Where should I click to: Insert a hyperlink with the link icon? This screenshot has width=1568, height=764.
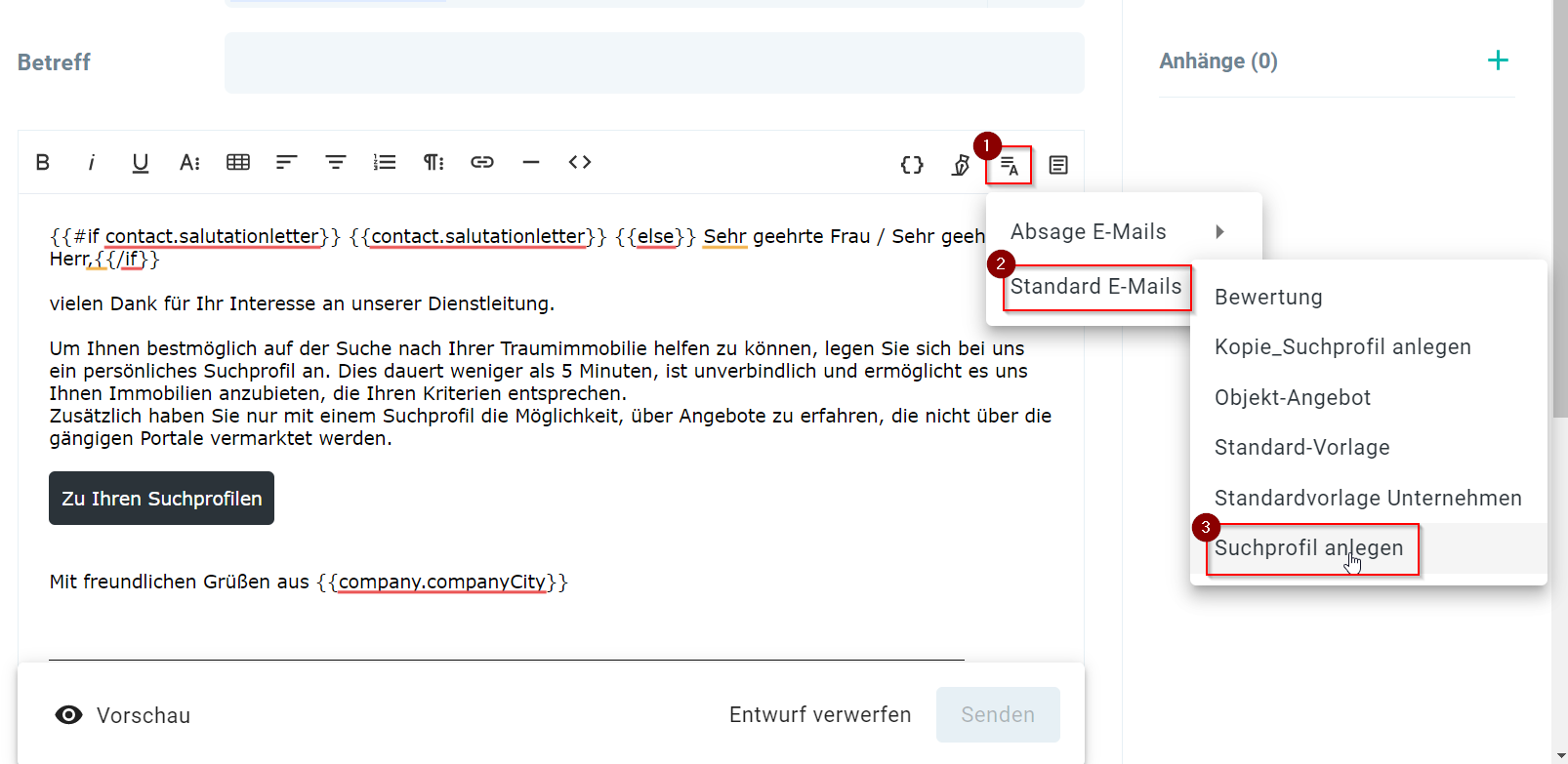(x=482, y=163)
